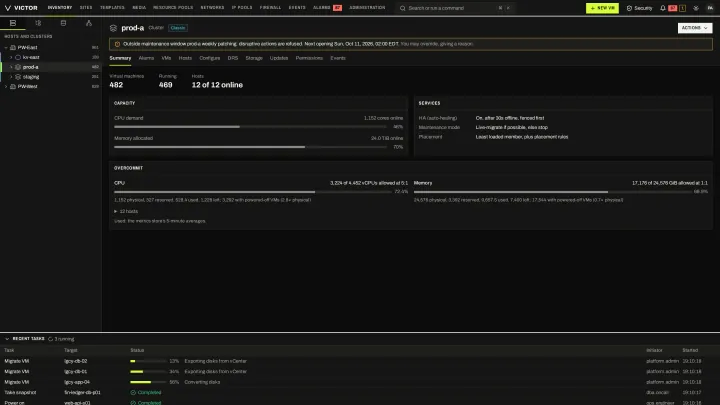Click the Converting disks status text
Screen dimensions: 720x405
click(x=202, y=382)
